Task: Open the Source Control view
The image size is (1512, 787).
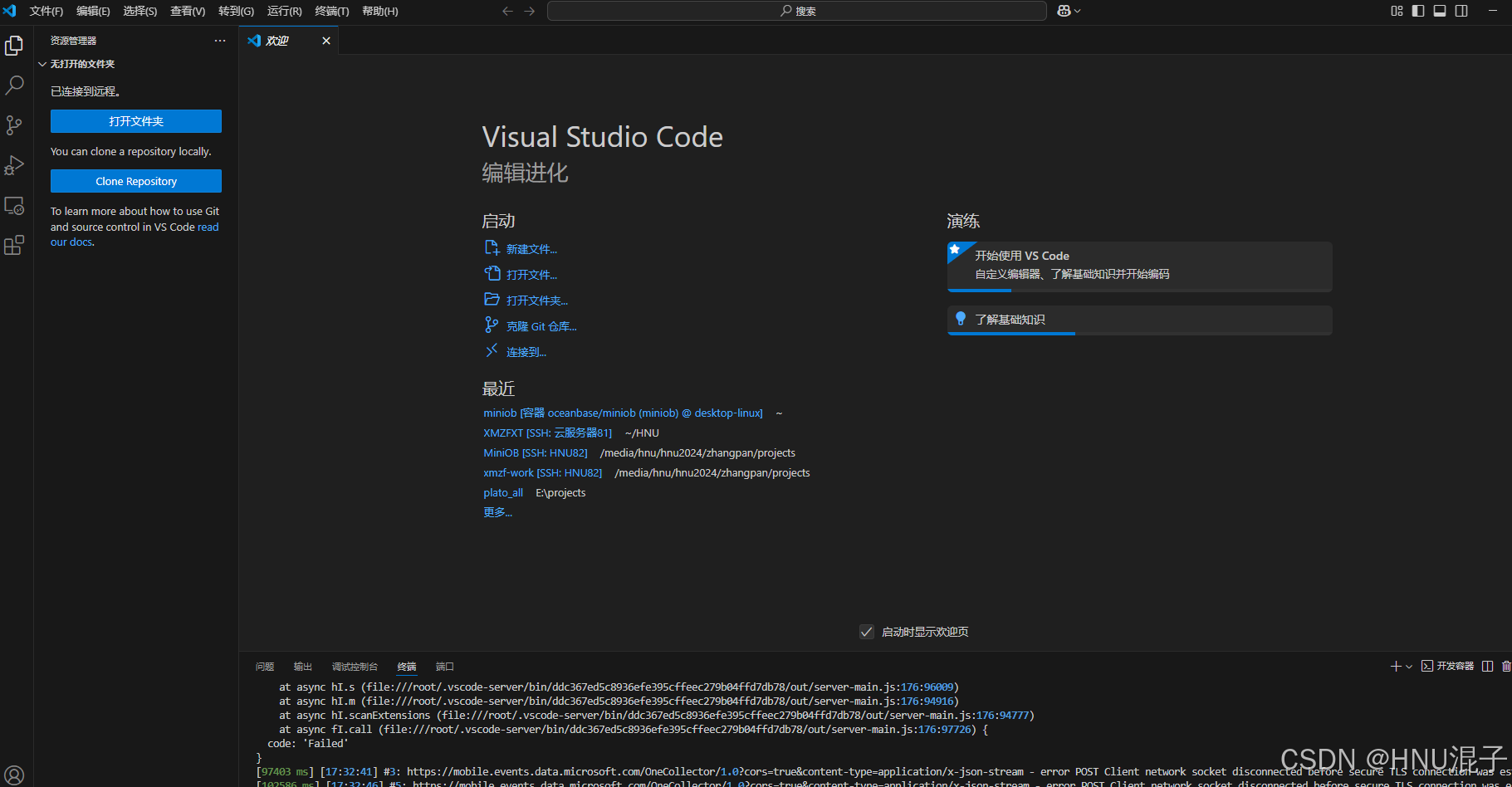Action: pyautogui.click(x=14, y=125)
